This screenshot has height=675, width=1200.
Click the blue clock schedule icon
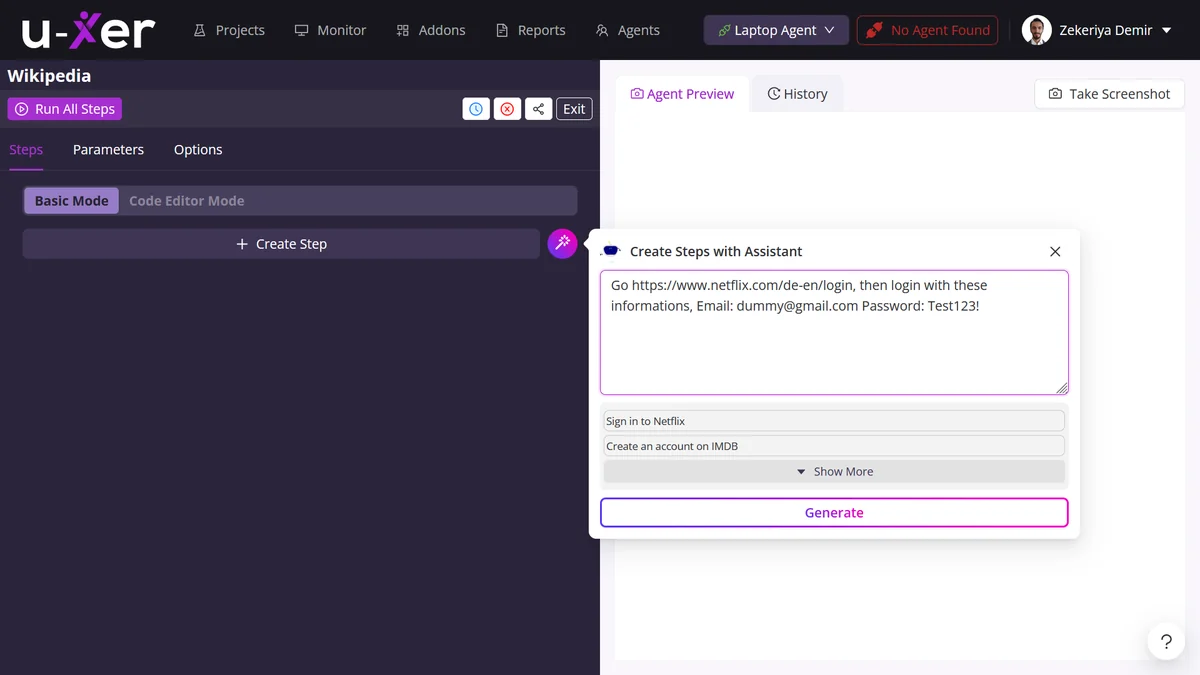(x=476, y=109)
